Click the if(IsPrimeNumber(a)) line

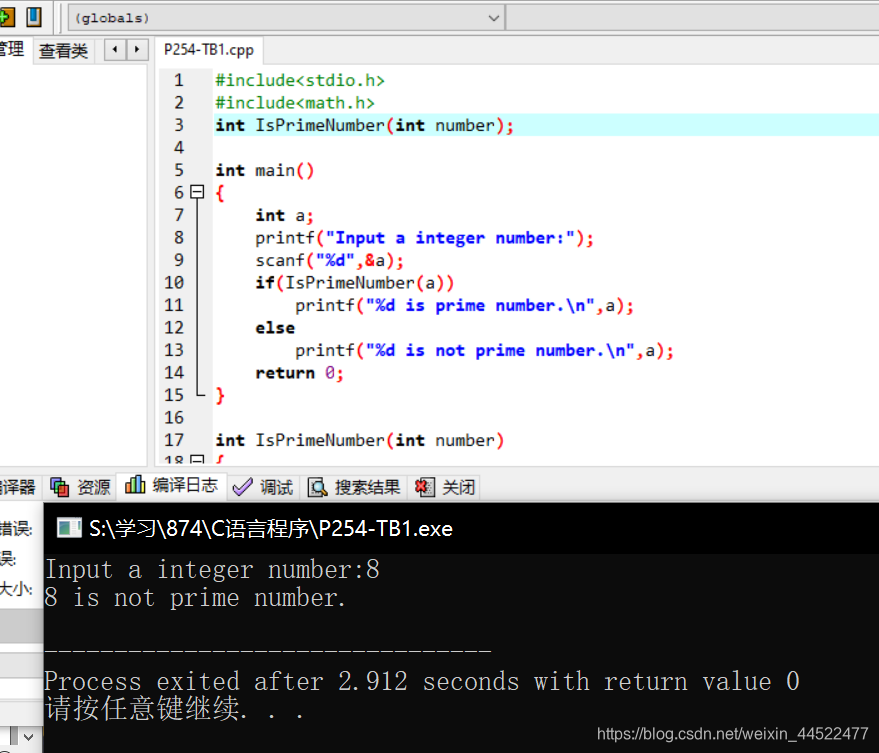(x=354, y=283)
